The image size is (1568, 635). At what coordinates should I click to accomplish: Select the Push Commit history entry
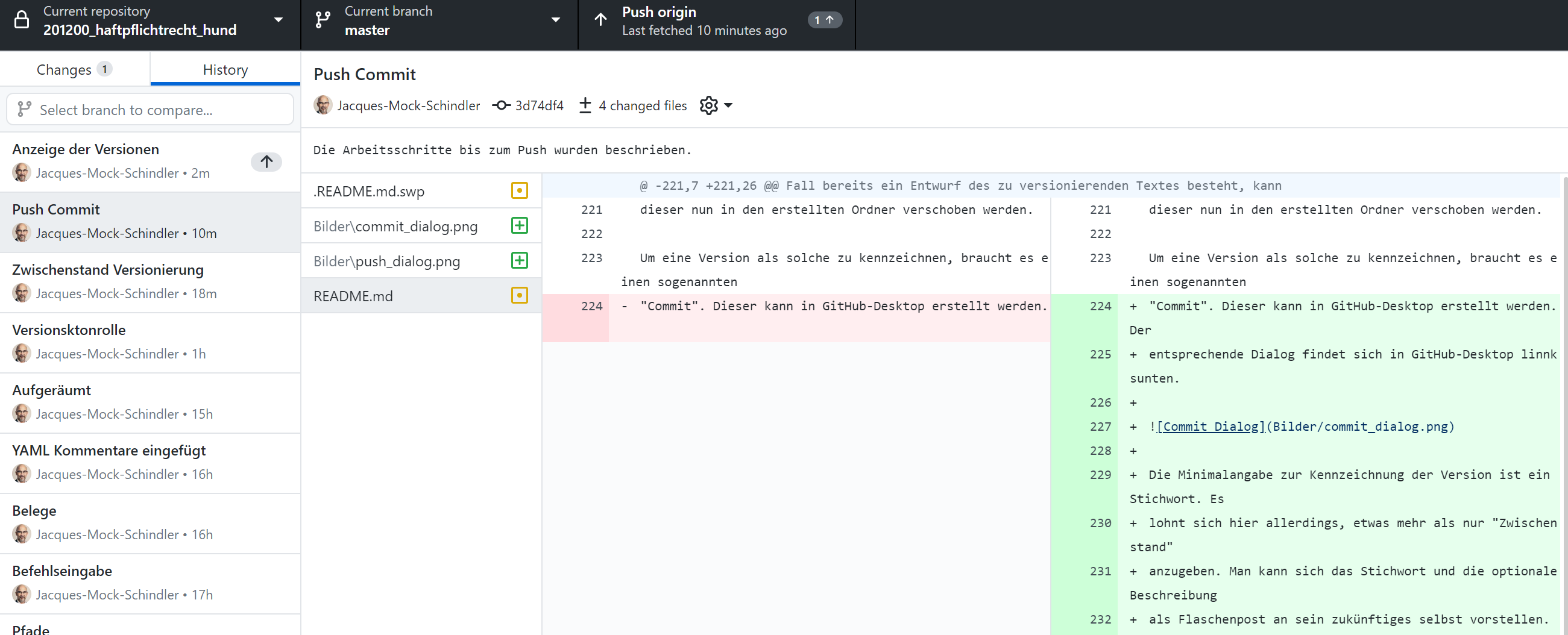click(150, 222)
